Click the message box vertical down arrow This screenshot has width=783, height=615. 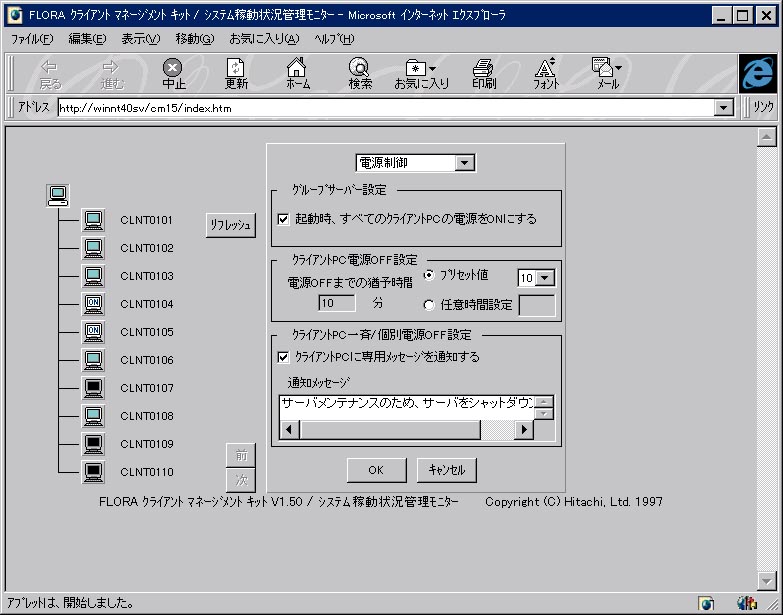tap(544, 414)
